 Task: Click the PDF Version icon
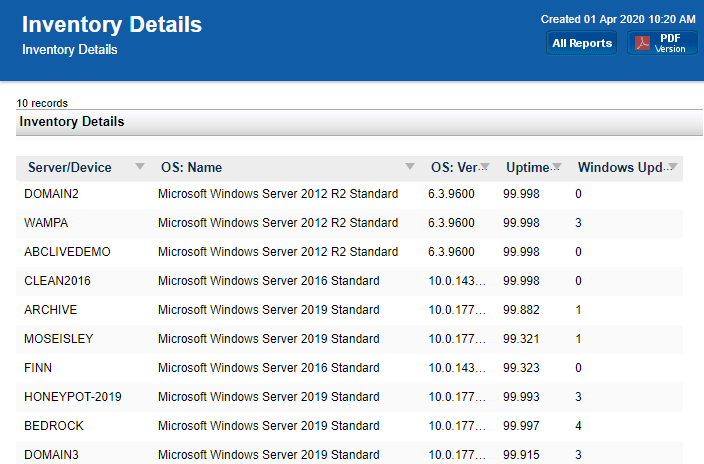(642, 43)
